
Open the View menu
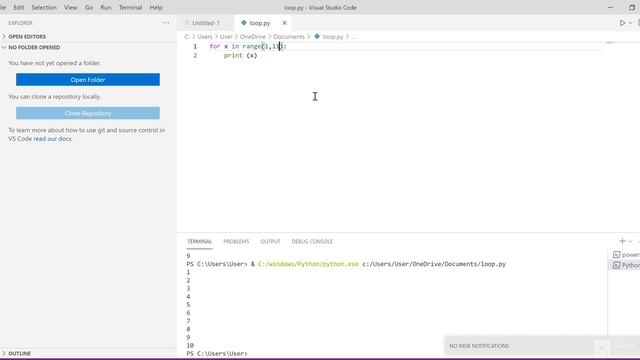[71, 7]
